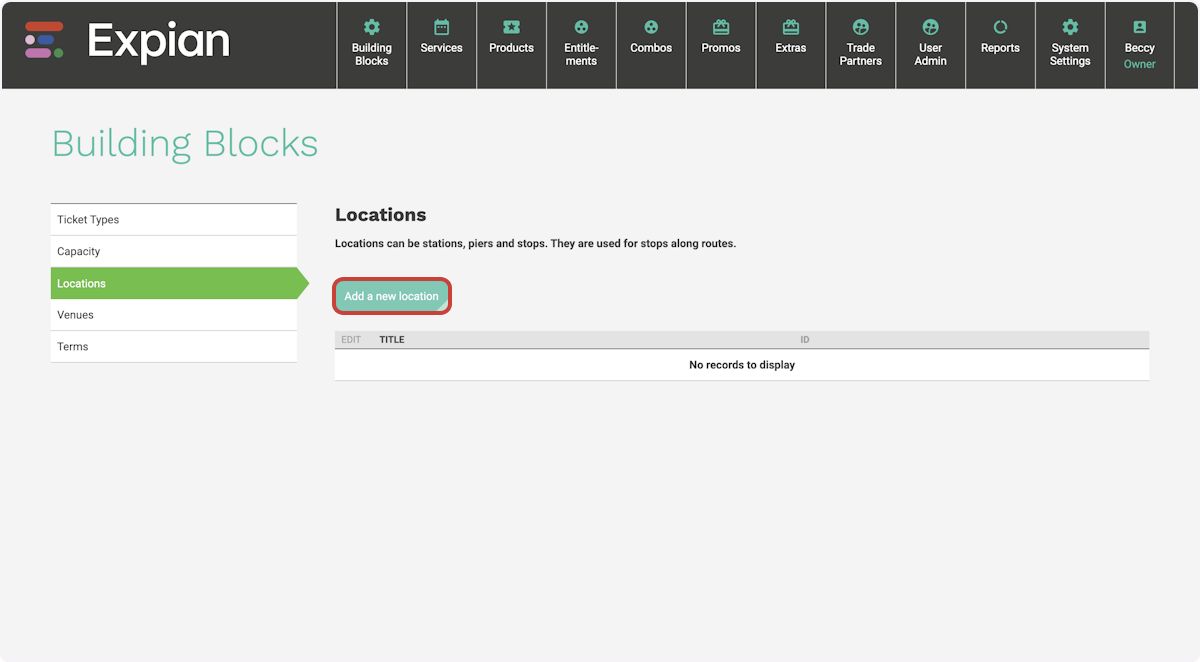Click the Services calendar icon
Image resolution: width=1200 pixels, height=662 pixels.
(x=441, y=27)
